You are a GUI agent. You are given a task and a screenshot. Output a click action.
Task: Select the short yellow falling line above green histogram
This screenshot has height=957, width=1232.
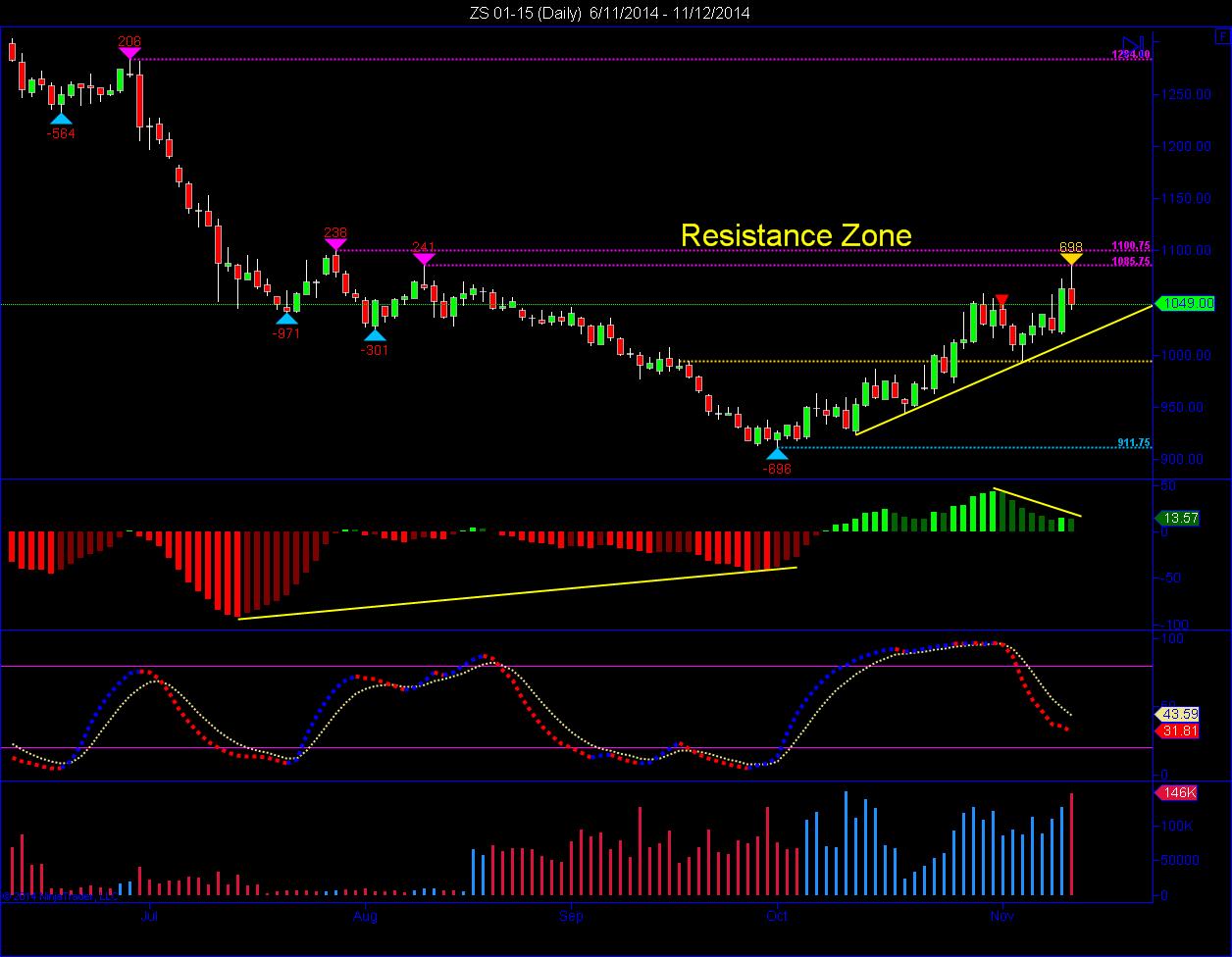point(1038,502)
